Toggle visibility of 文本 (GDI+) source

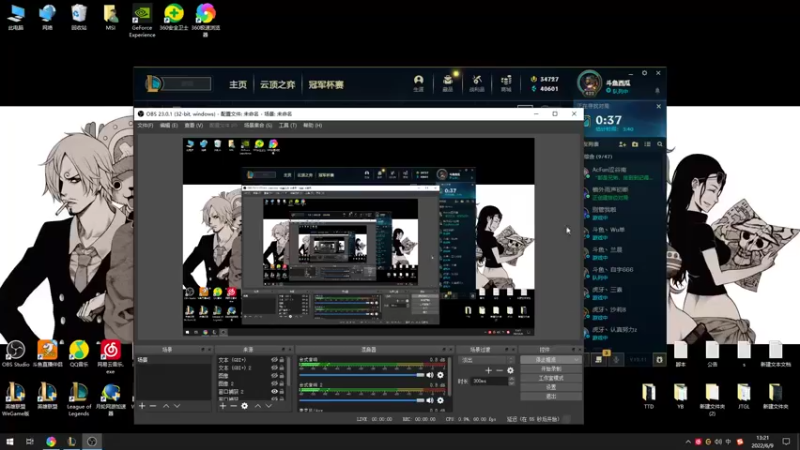coord(274,360)
